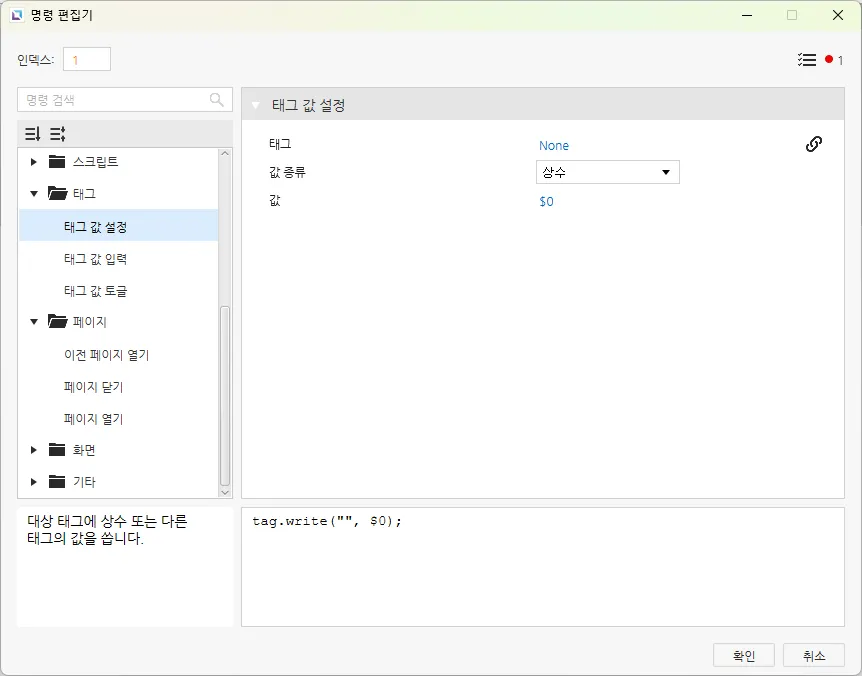862x676 pixels.
Task: Click the 스크립트 folder icon
Action: 56,162
